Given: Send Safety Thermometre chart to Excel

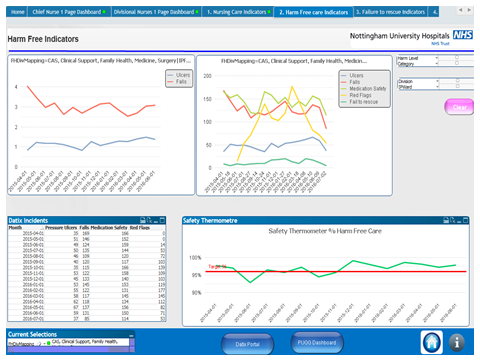Looking at the screenshot, I should (x=453, y=220).
